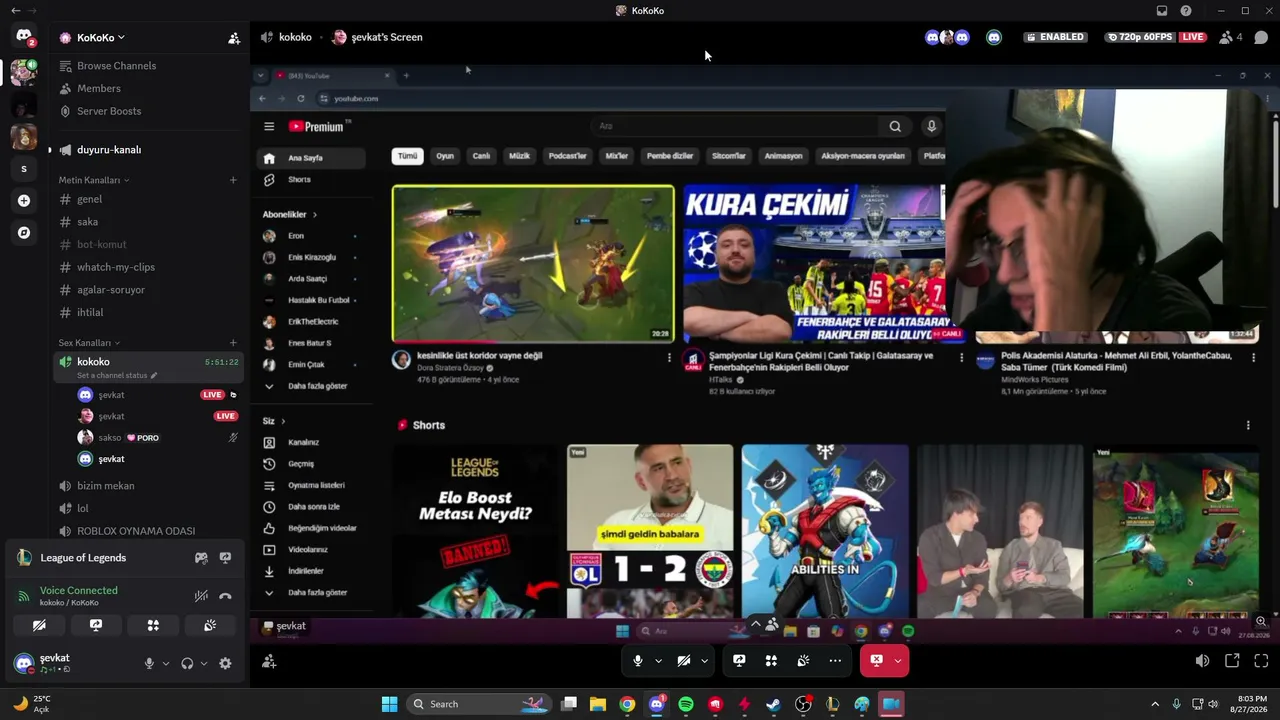This screenshot has height=720, width=1280.
Task: Open Spotify from the Windows taskbar
Action: 686,704
